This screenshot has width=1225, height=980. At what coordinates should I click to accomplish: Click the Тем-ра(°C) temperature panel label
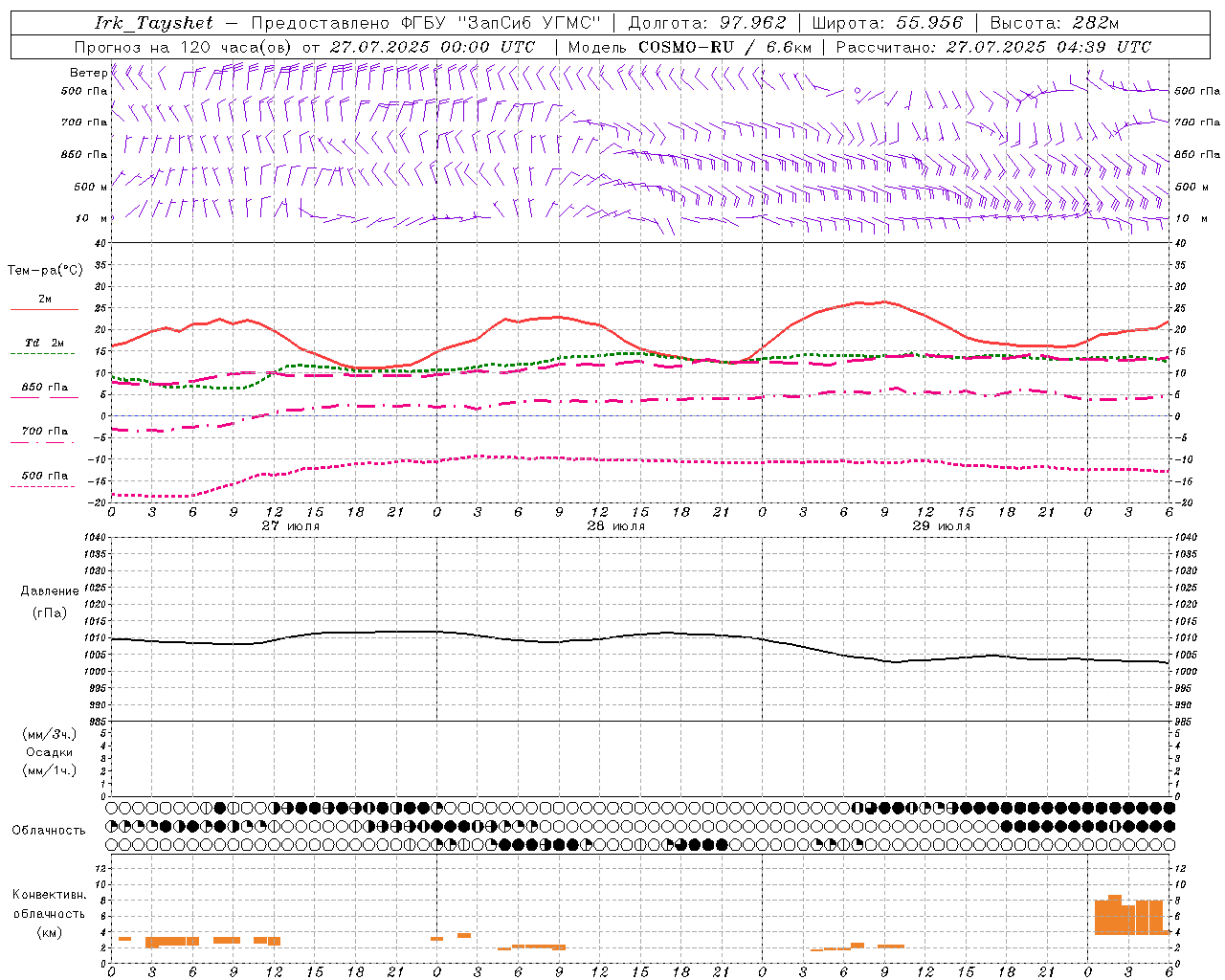tap(45, 271)
